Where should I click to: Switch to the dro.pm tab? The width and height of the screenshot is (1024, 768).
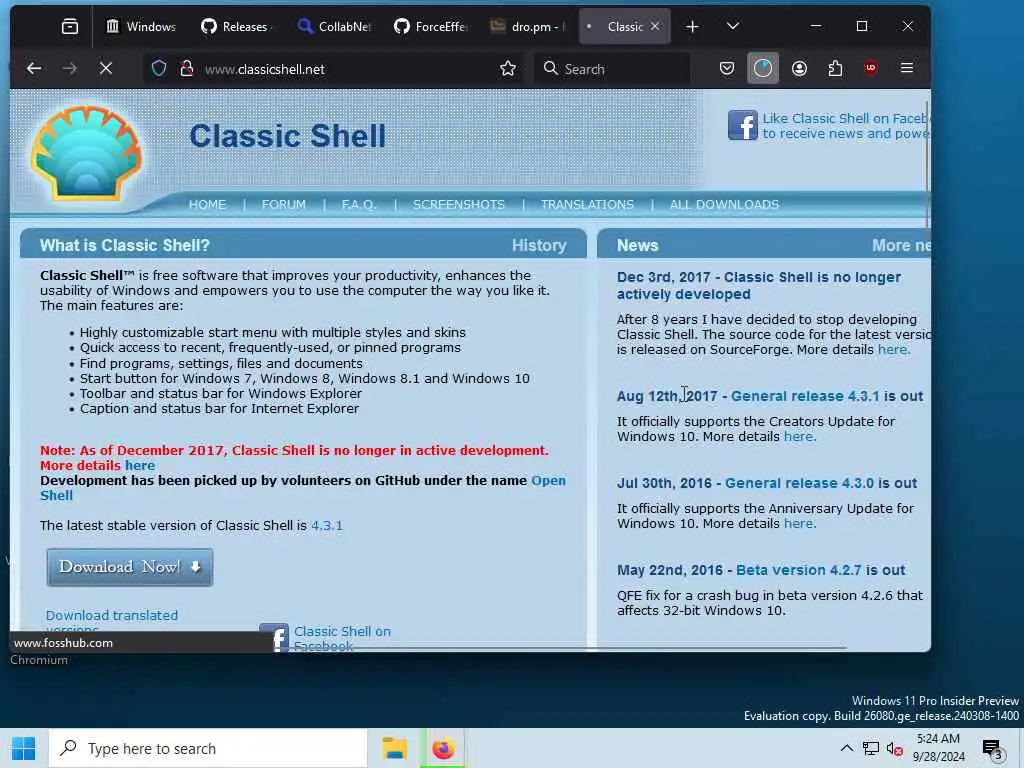coord(527,27)
